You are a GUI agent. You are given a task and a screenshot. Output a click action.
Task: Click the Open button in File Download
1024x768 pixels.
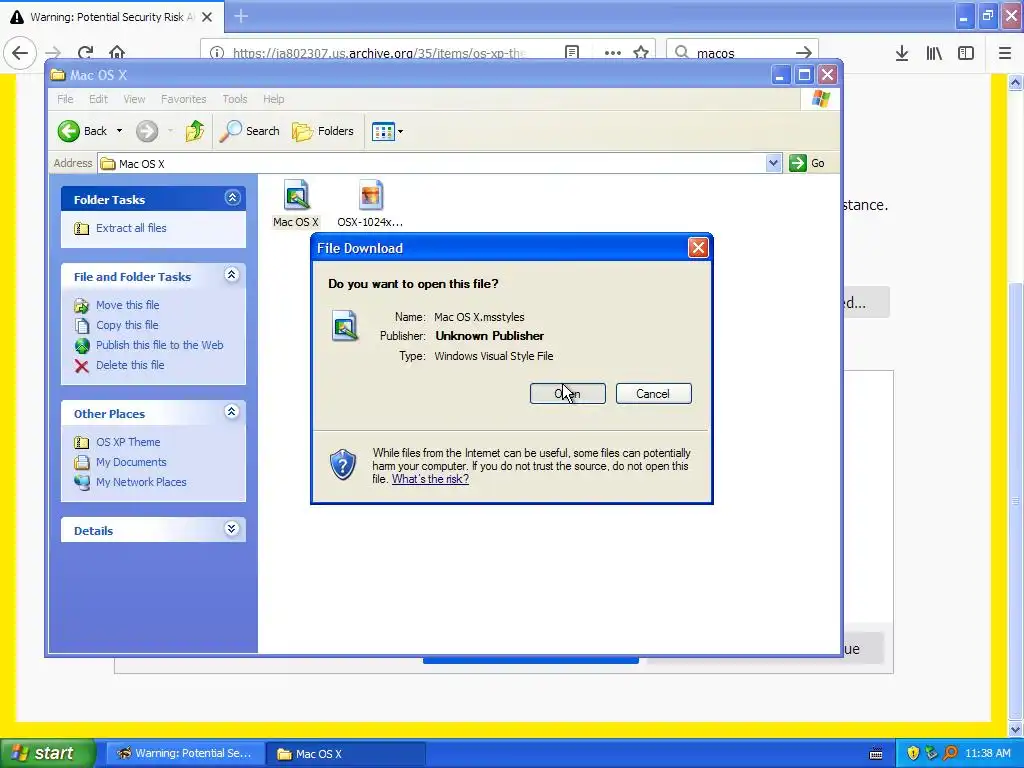click(x=568, y=394)
